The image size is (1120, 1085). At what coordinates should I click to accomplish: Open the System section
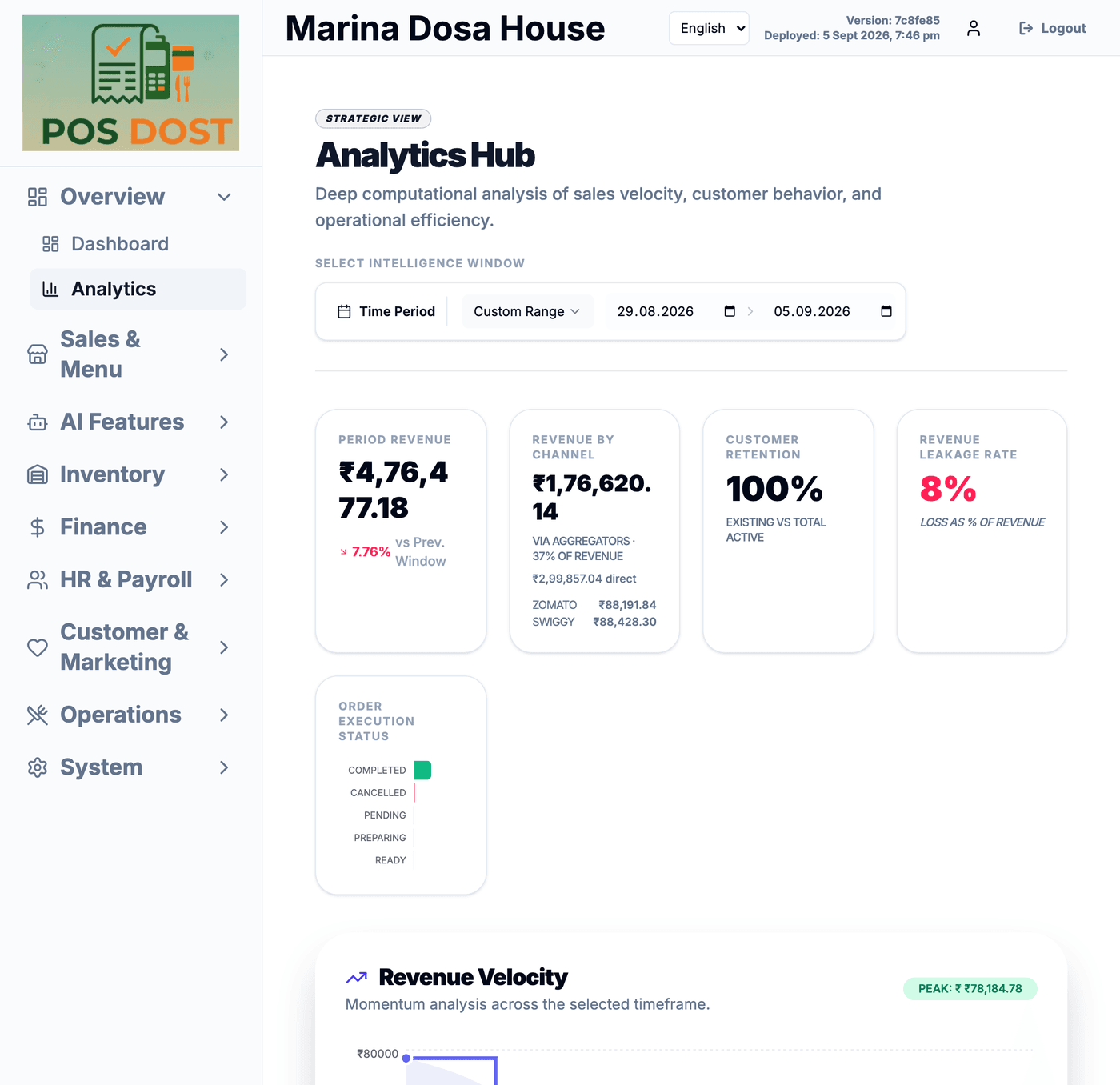(130, 767)
